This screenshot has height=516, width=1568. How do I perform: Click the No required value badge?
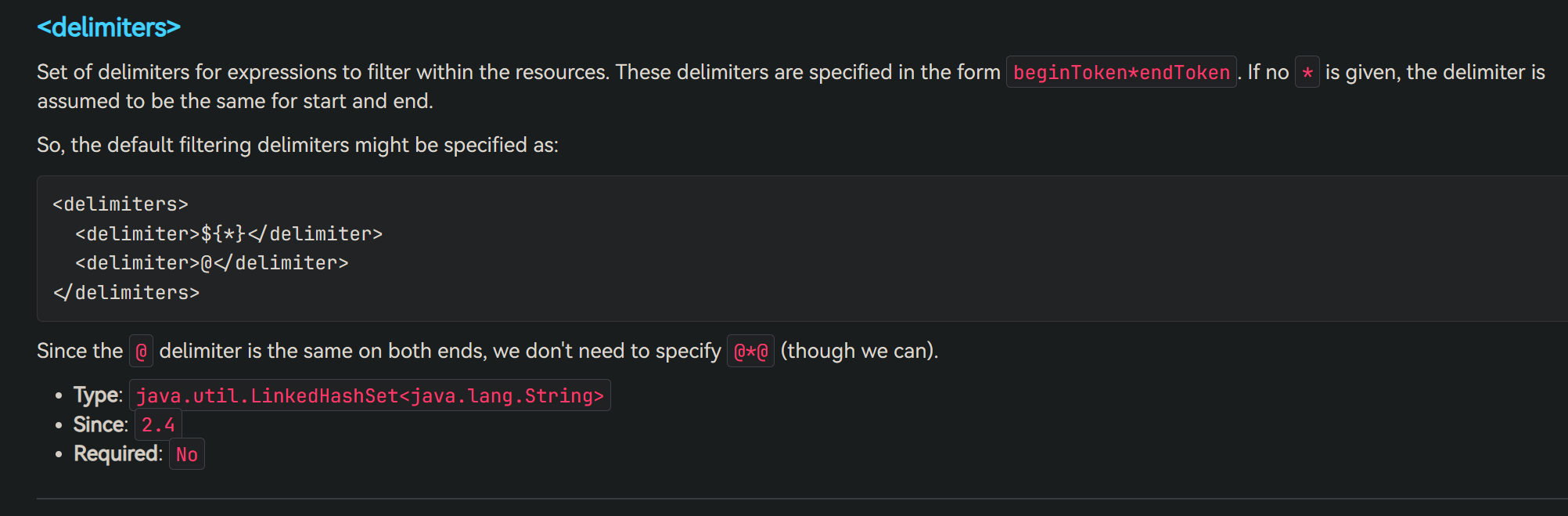click(187, 454)
